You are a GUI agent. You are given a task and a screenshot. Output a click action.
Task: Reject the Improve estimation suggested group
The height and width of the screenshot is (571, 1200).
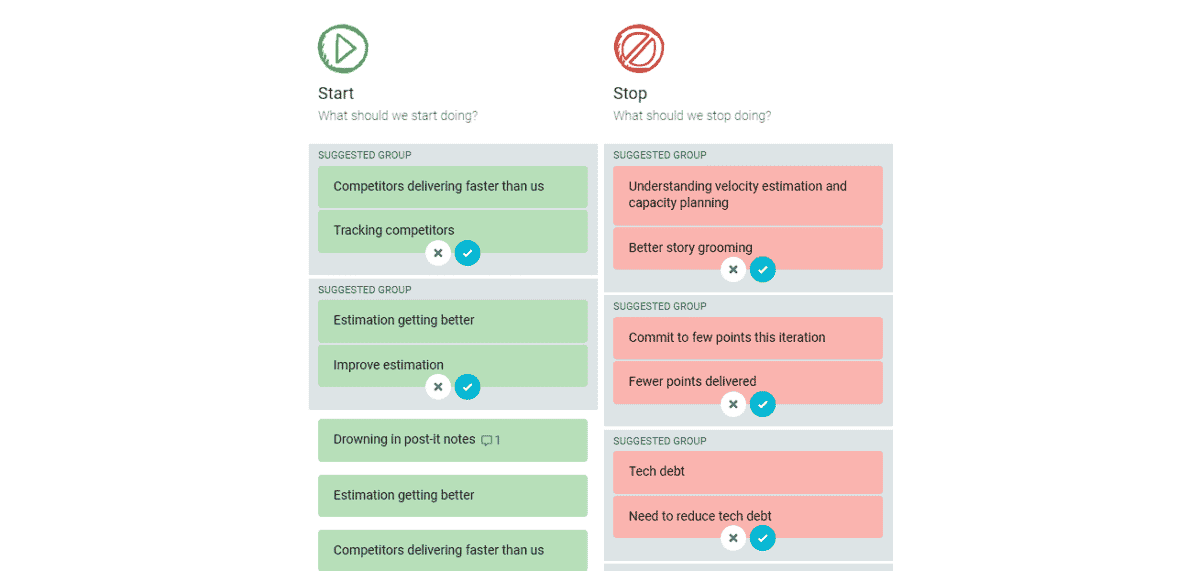pyautogui.click(x=438, y=387)
